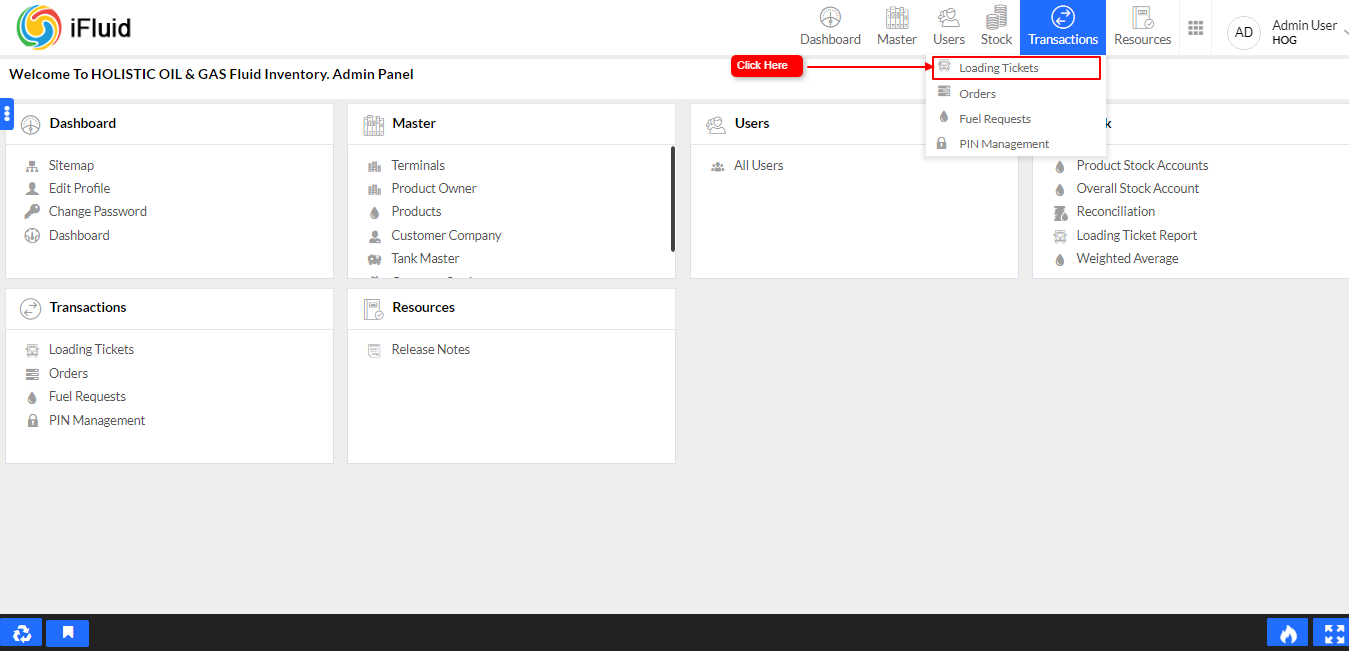1349x651 pixels.
Task: Open the Tank Master link
Action: click(x=425, y=258)
